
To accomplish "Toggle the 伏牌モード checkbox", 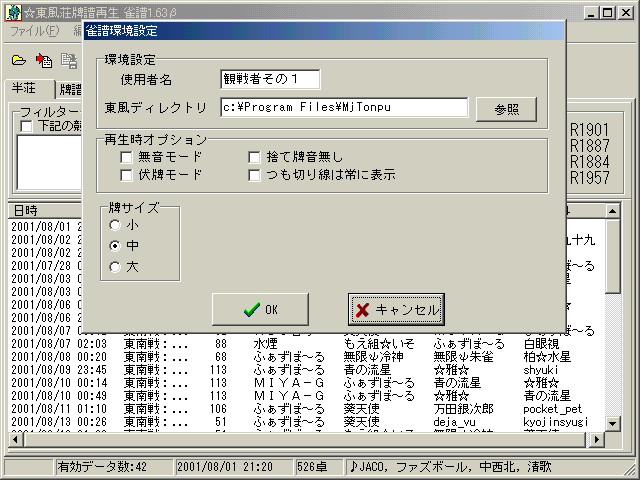I will tap(126, 175).
